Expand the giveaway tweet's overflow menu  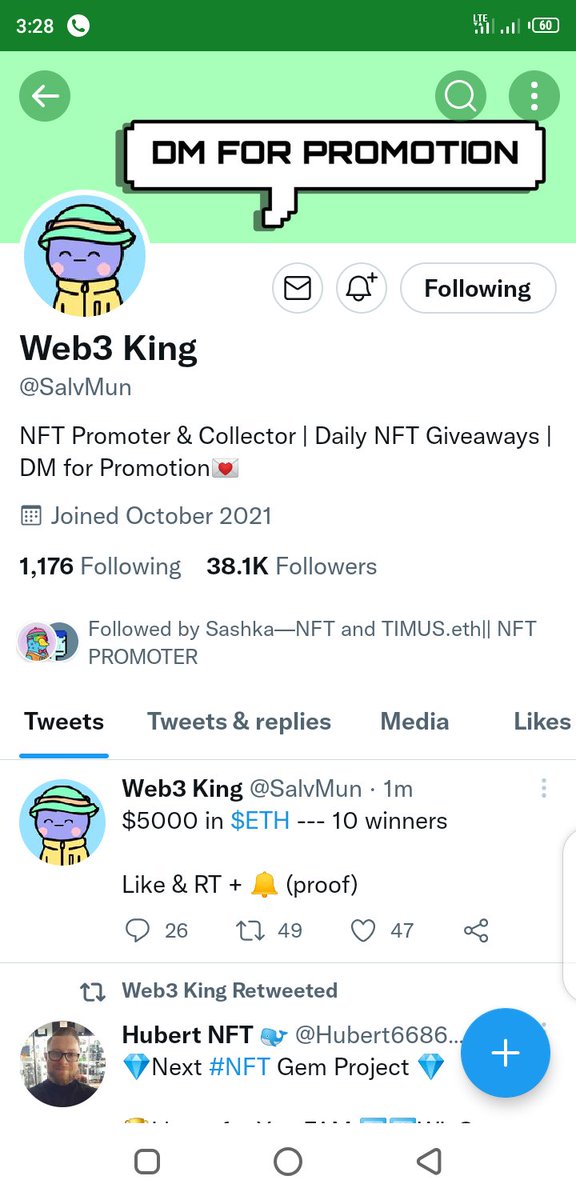tap(544, 789)
